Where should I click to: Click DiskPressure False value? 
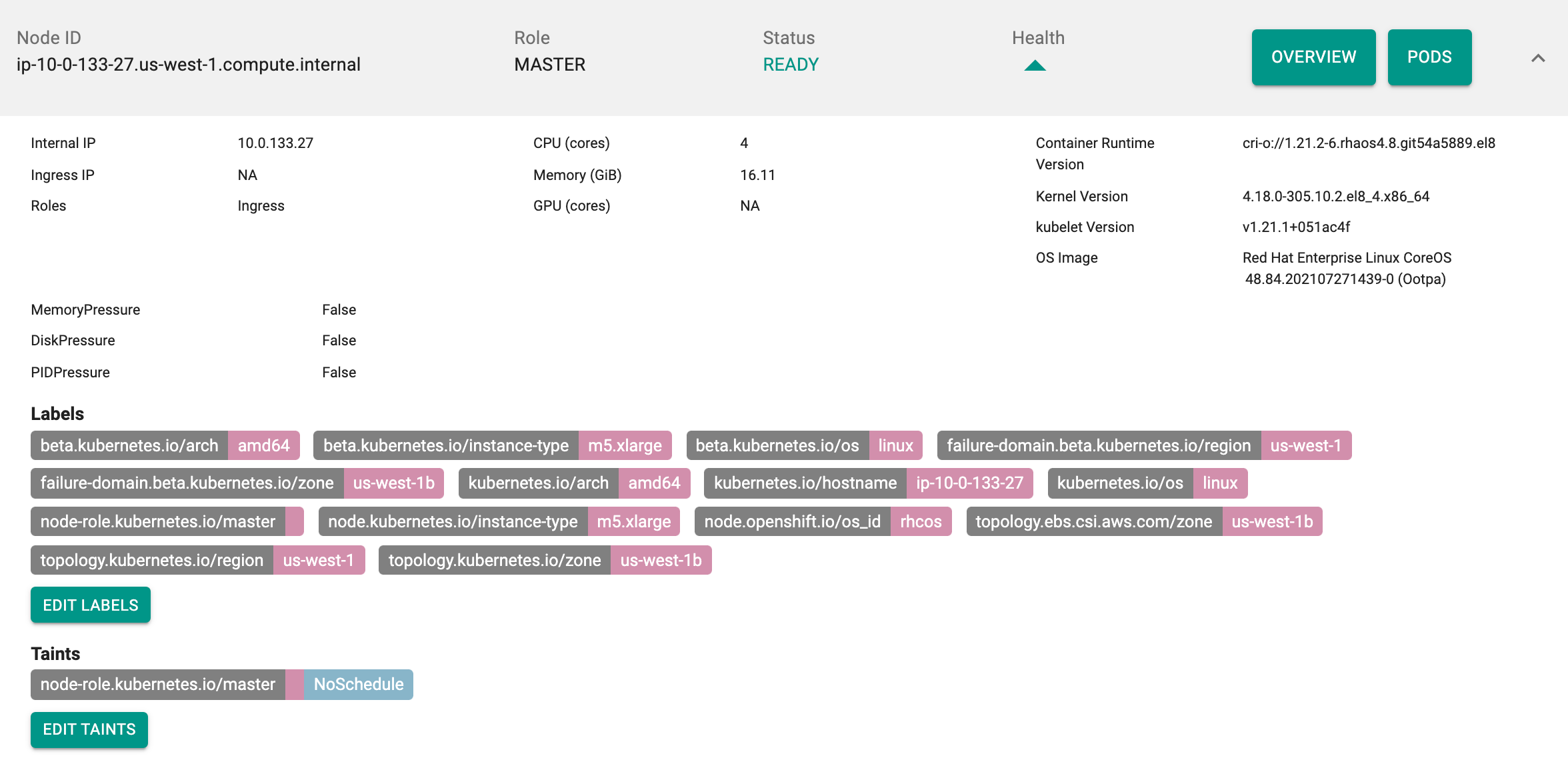339,341
